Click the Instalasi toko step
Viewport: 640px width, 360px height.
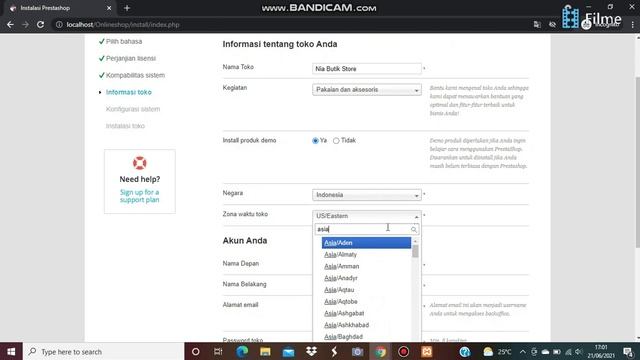tap(125, 126)
